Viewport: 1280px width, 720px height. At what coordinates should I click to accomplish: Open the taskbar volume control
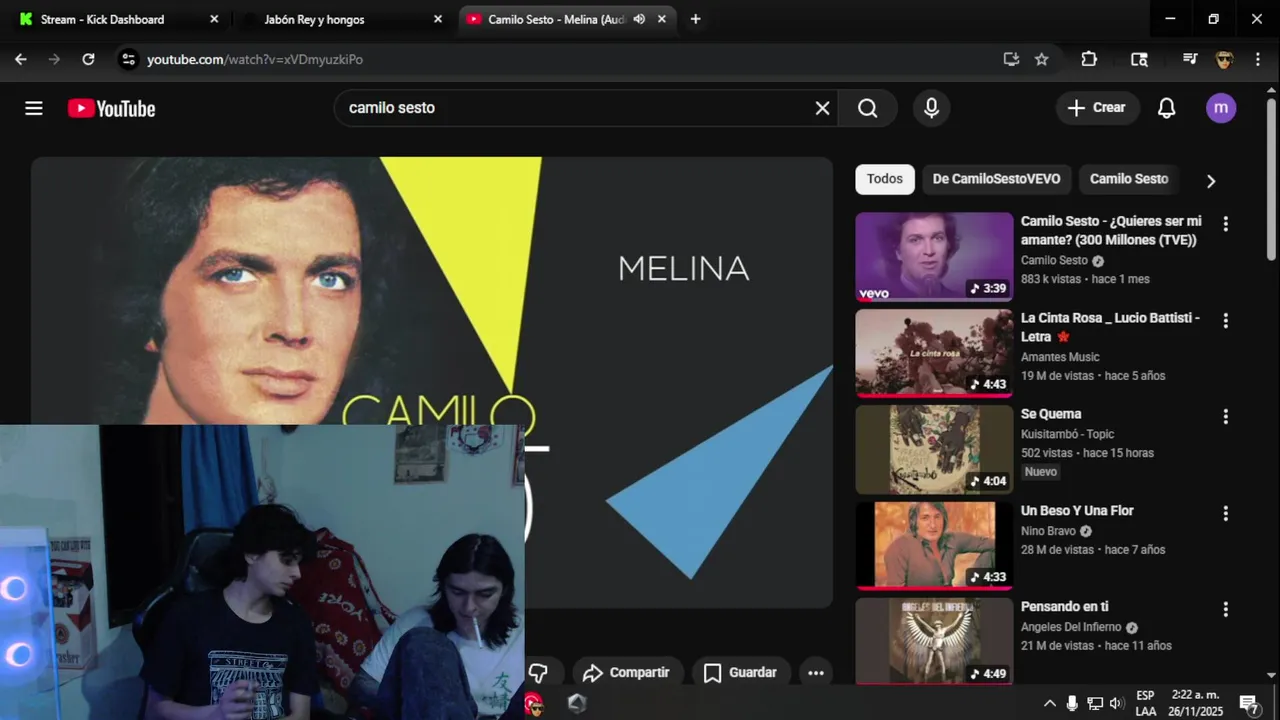pos(1117,703)
